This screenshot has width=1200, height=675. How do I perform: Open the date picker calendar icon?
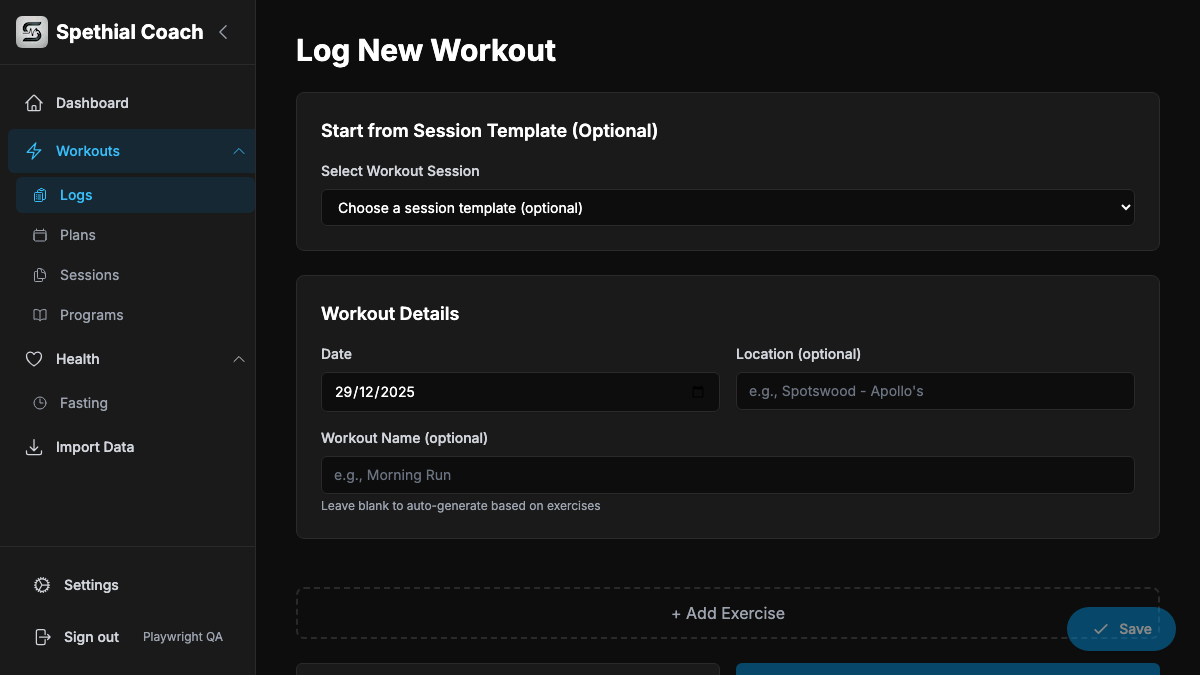pos(698,392)
